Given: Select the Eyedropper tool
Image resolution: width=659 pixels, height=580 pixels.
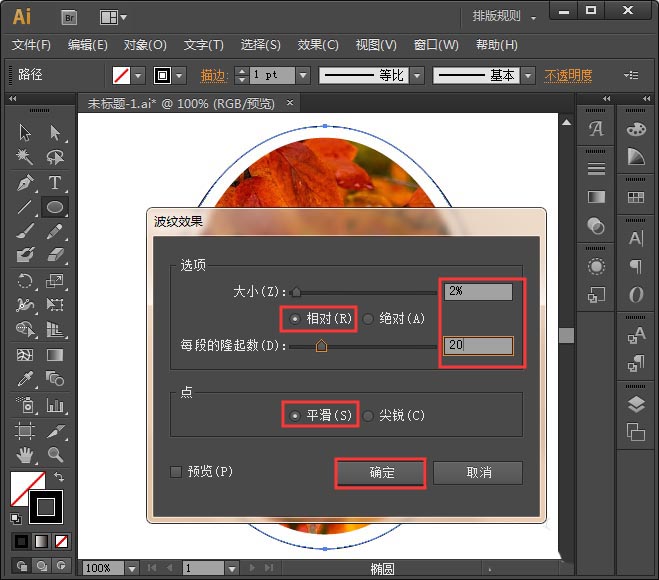Looking at the screenshot, I should [x=25, y=379].
